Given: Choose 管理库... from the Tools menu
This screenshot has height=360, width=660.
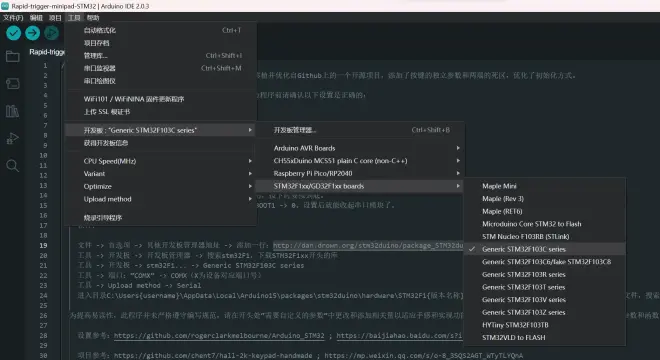Looking at the screenshot, I should click(161, 56).
